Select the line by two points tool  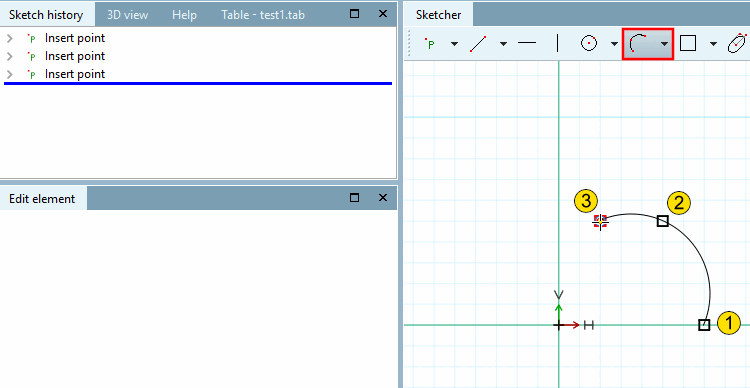(x=478, y=44)
